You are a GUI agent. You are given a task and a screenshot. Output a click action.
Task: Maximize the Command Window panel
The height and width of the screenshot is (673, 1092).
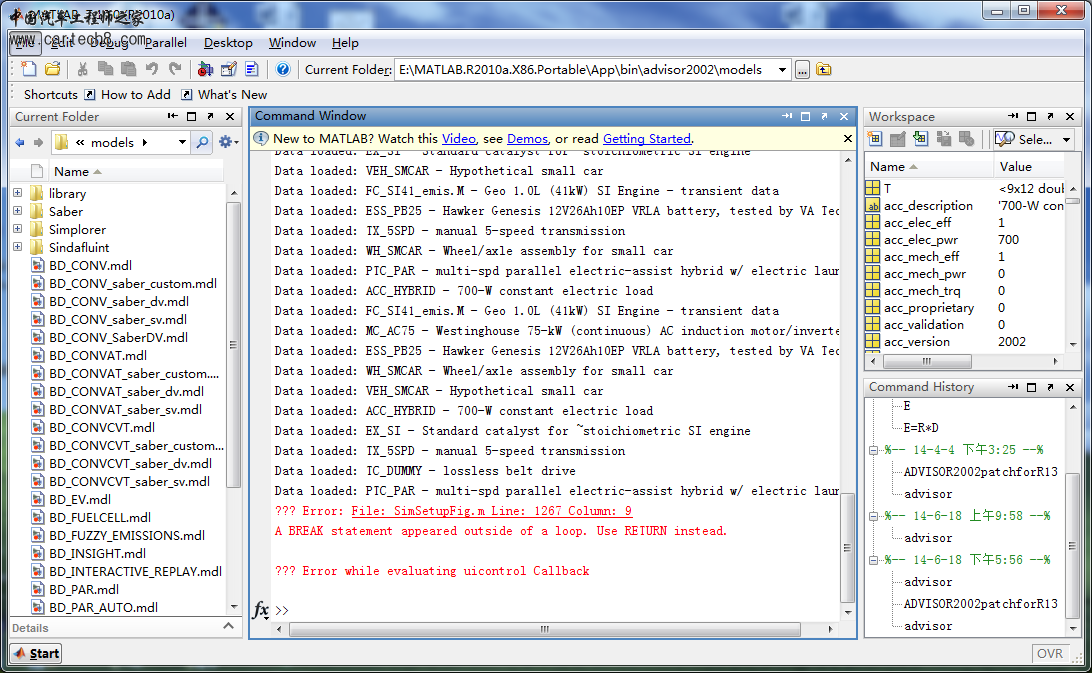(805, 116)
